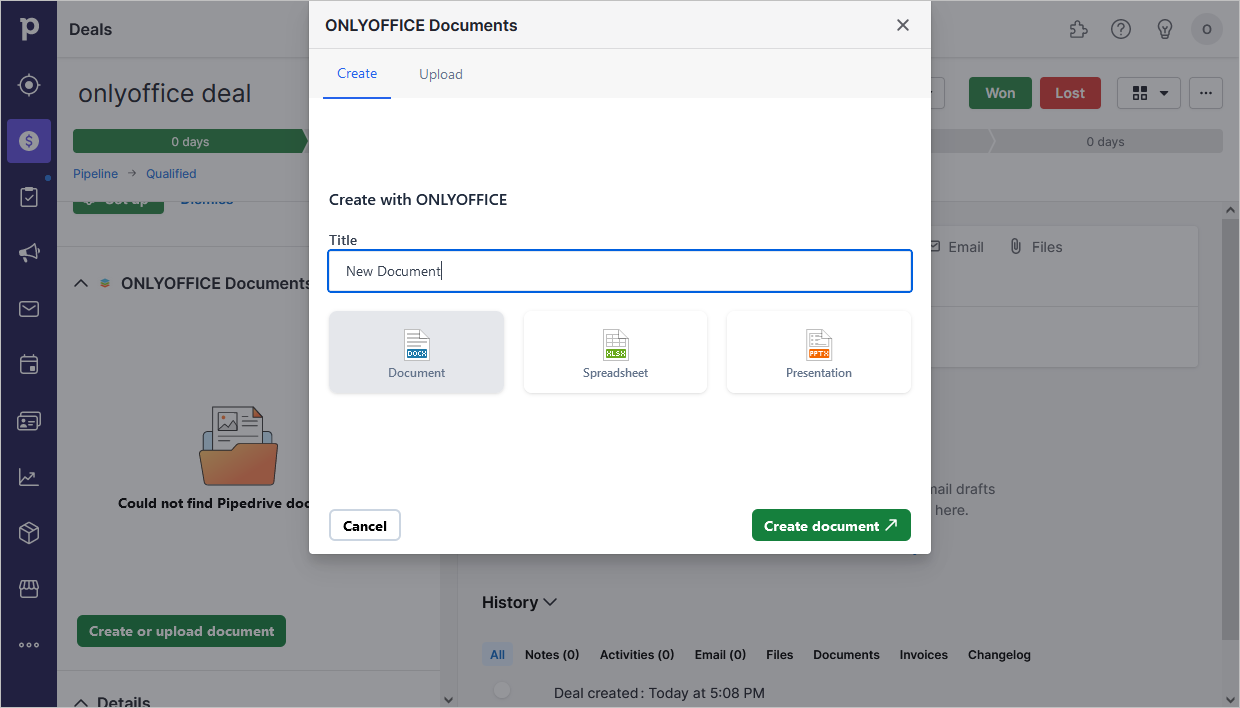Open the Deals section from the sidebar
1240x708 pixels.
click(x=29, y=141)
